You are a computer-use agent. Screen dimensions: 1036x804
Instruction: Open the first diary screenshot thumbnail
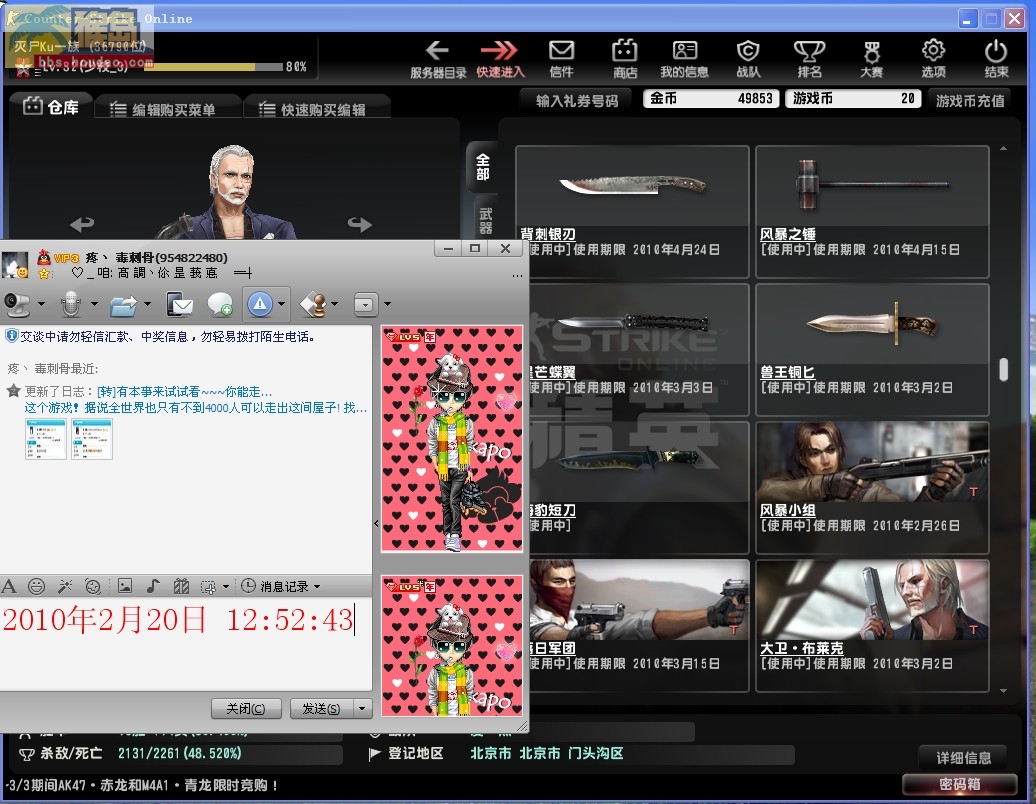click(x=46, y=439)
